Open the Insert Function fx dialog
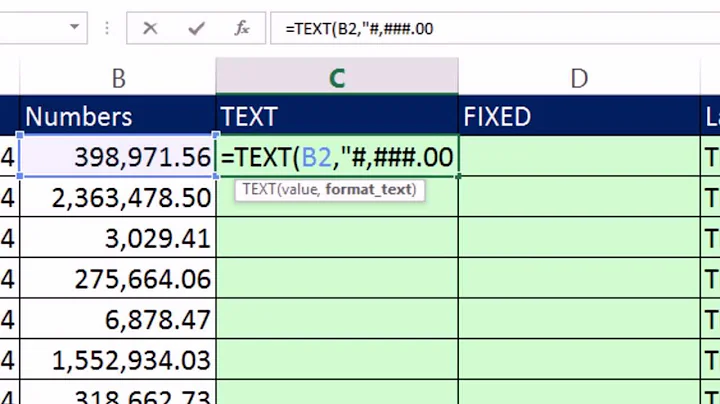This screenshot has width=720, height=404. [x=242, y=28]
